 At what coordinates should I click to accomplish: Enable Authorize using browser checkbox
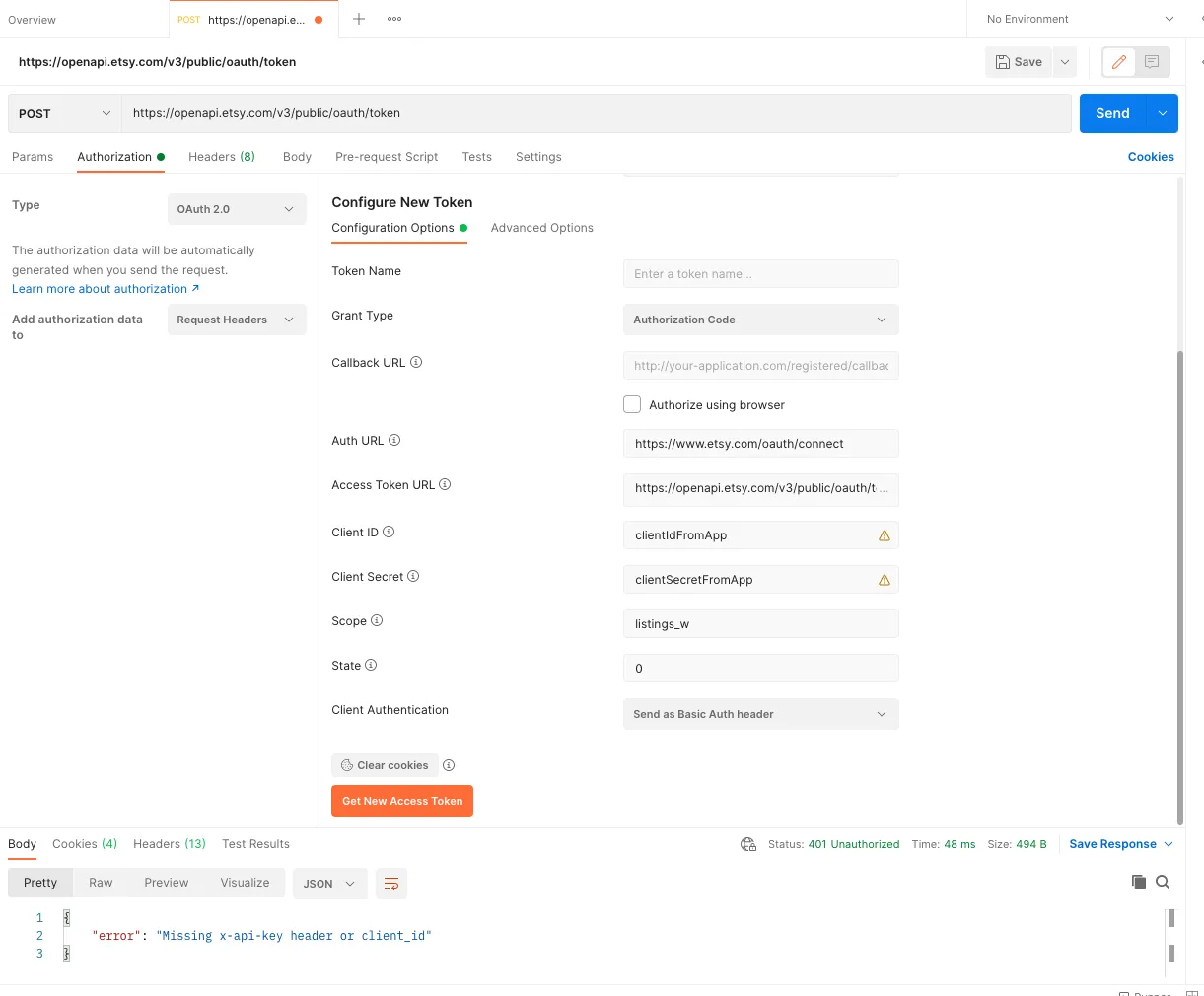(632, 404)
